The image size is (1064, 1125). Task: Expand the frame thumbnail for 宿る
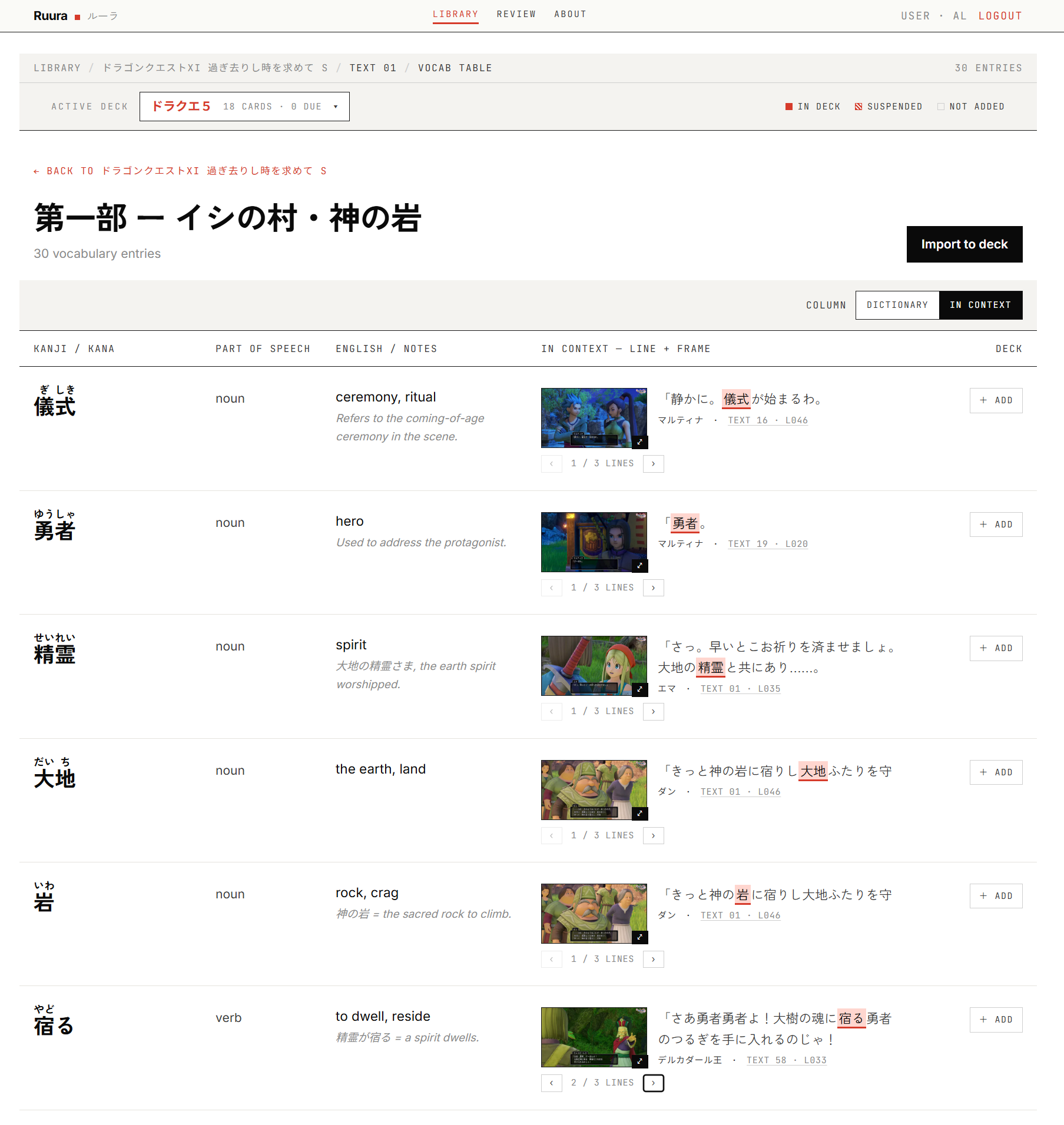click(639, 1061)
